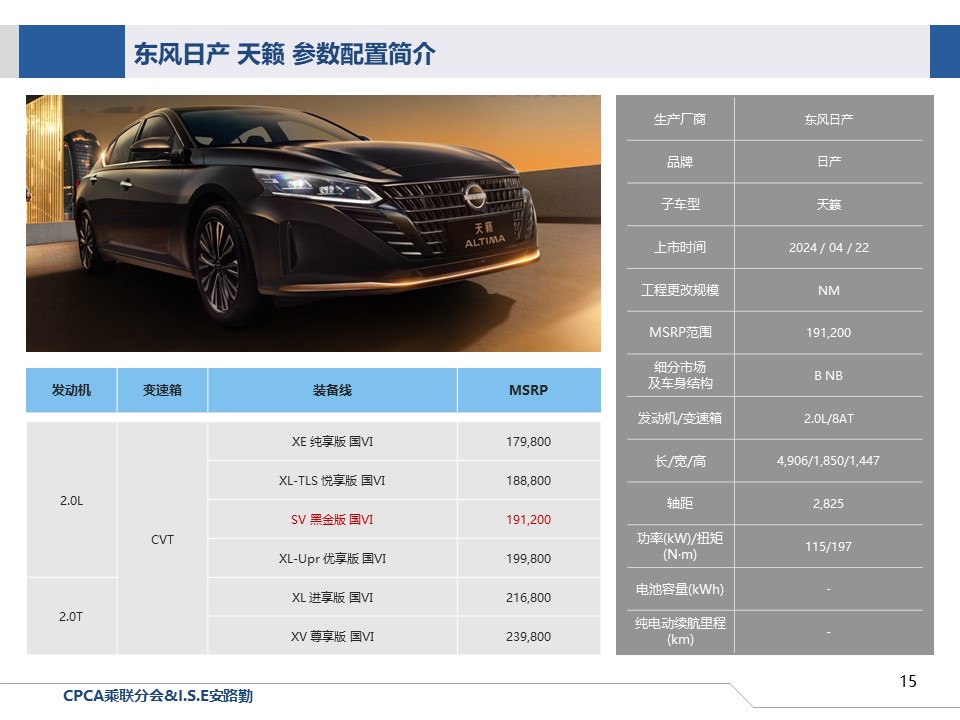Click the MSRP column header in trim table
This screenshot has width=960, height=720.
point(529,390)
